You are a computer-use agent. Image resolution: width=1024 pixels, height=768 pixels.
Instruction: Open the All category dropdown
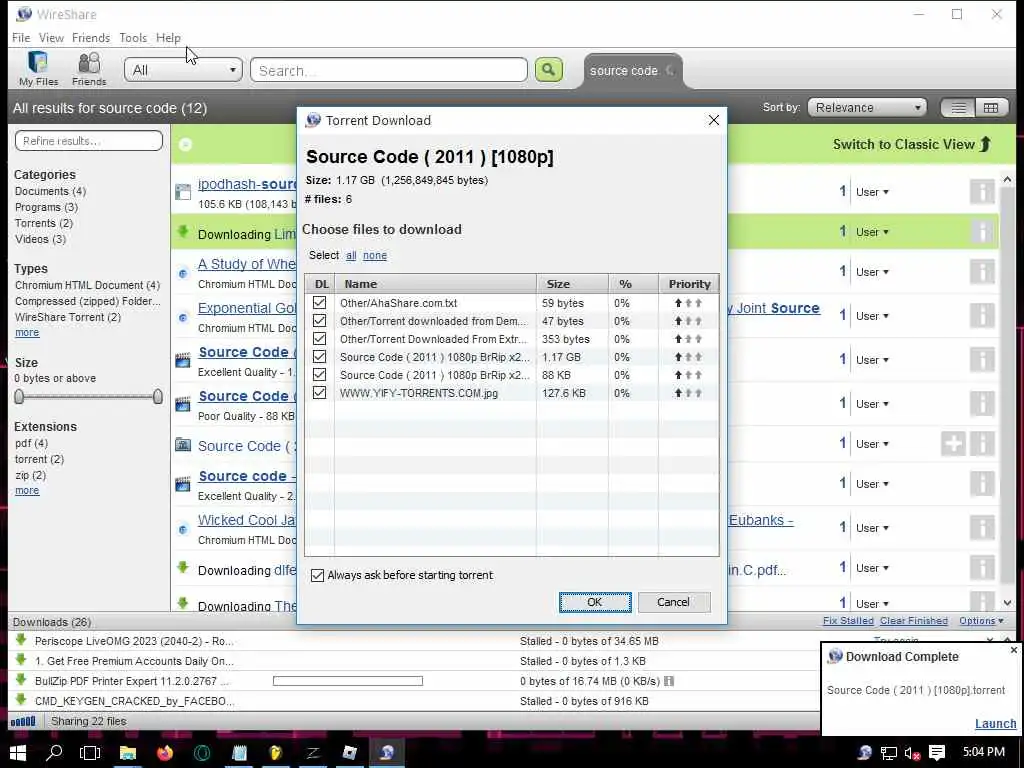coord(183,70)
